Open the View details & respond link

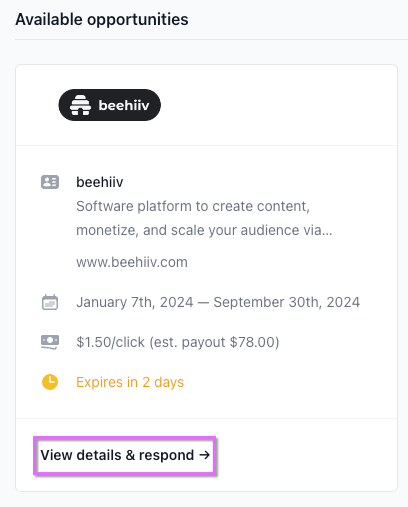click(125, 455)
